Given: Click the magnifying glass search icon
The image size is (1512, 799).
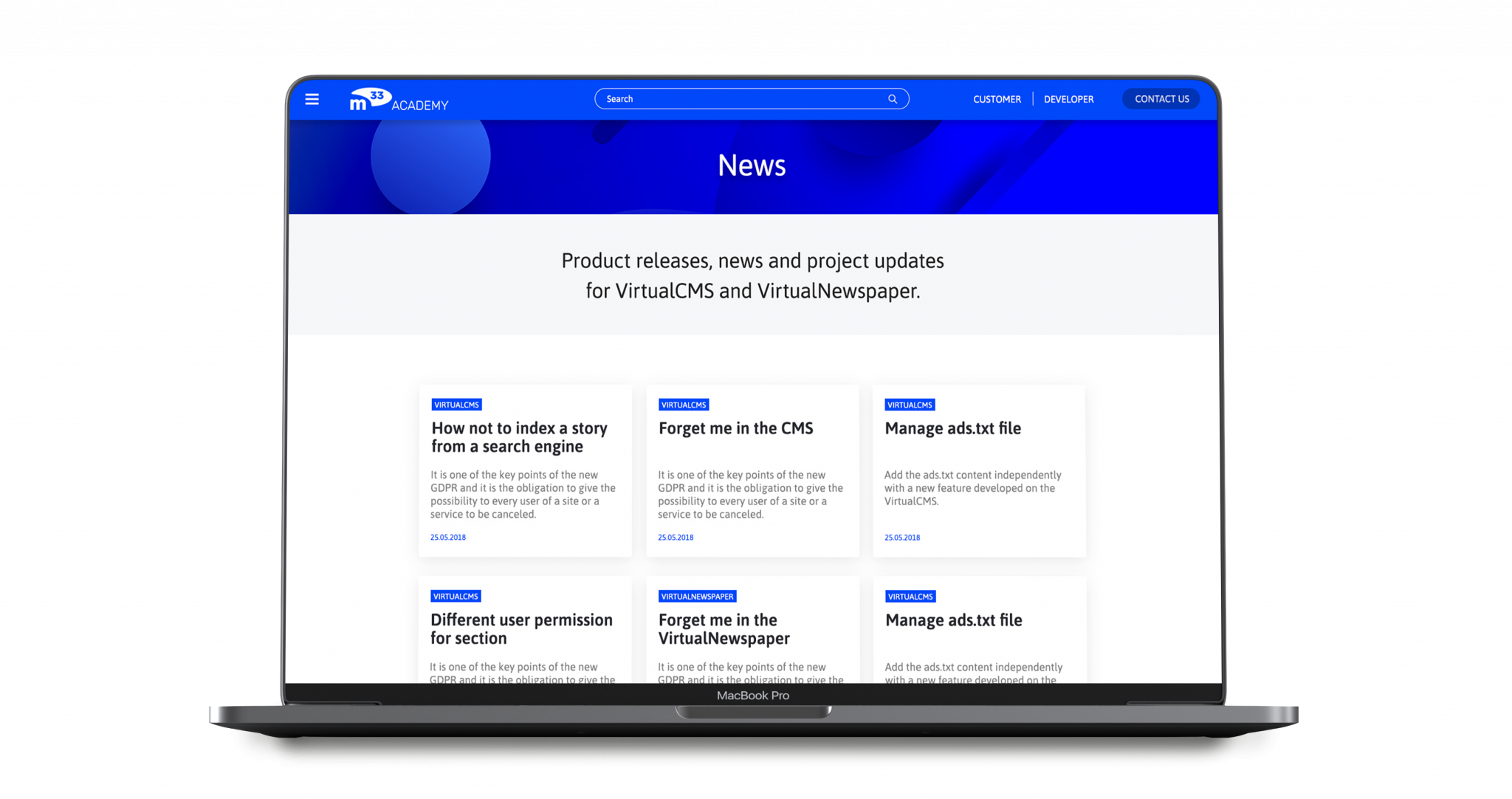Looking at the screenshot, I should click(893, 99).
